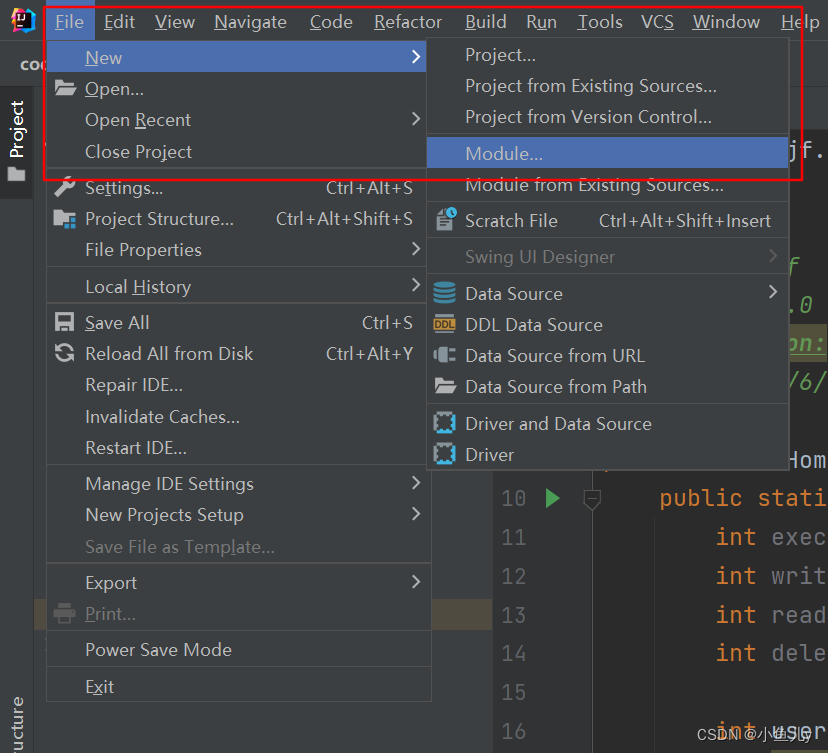Select Close Project
Viewport: 828px width, 753px height.
pyautogui.click(x=236, y=152)
